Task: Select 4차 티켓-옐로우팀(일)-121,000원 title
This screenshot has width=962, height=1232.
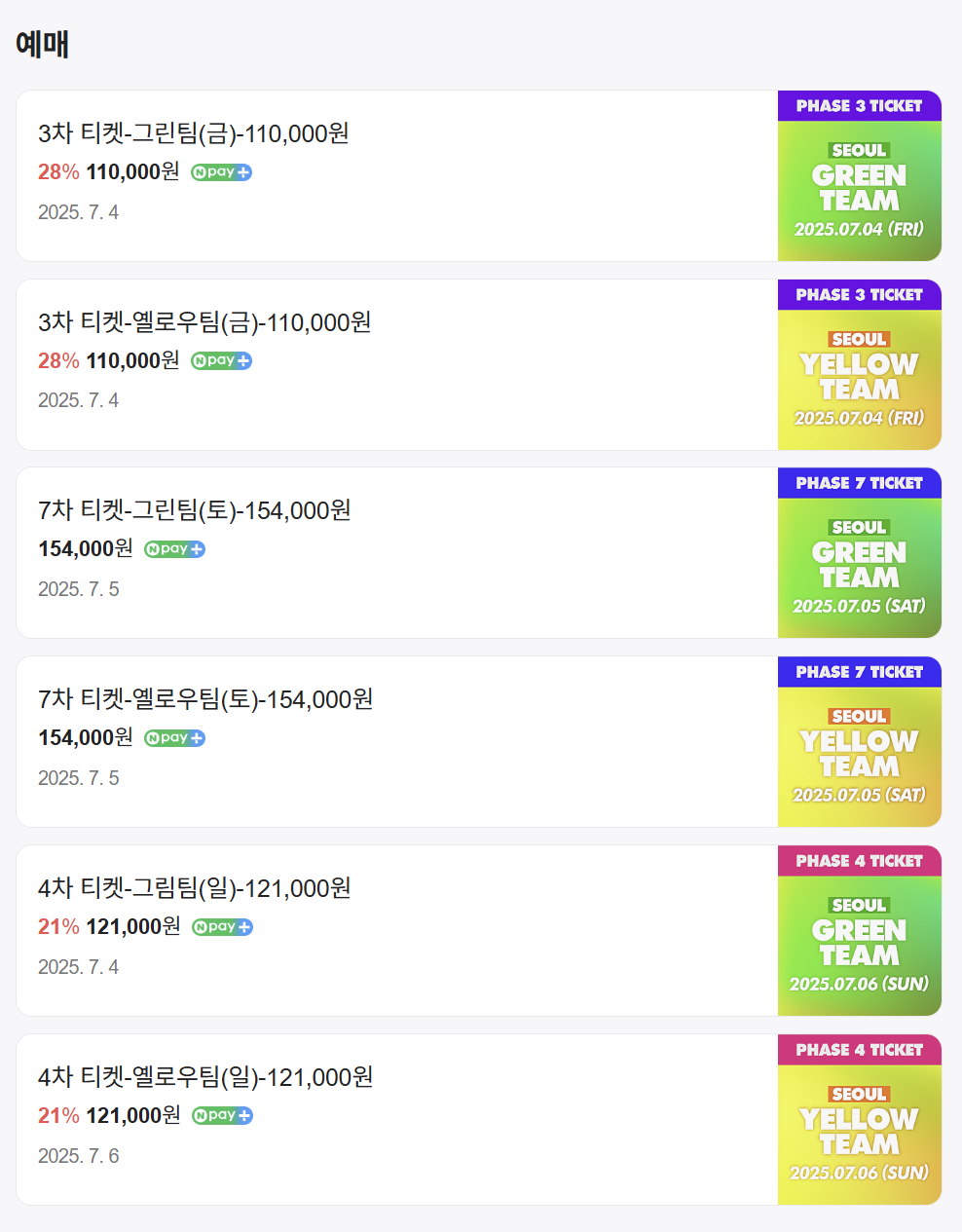Action: click(x=205, y=1077)
